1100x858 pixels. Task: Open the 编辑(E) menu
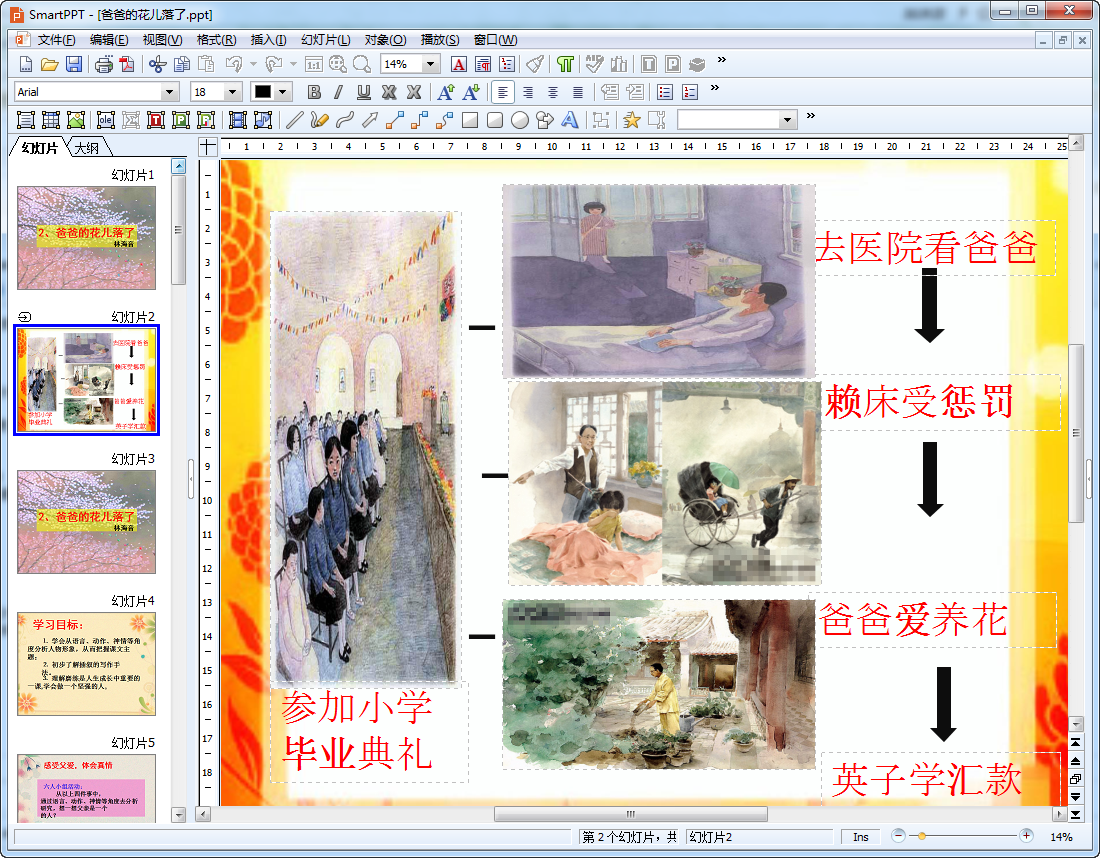(109, 40)
